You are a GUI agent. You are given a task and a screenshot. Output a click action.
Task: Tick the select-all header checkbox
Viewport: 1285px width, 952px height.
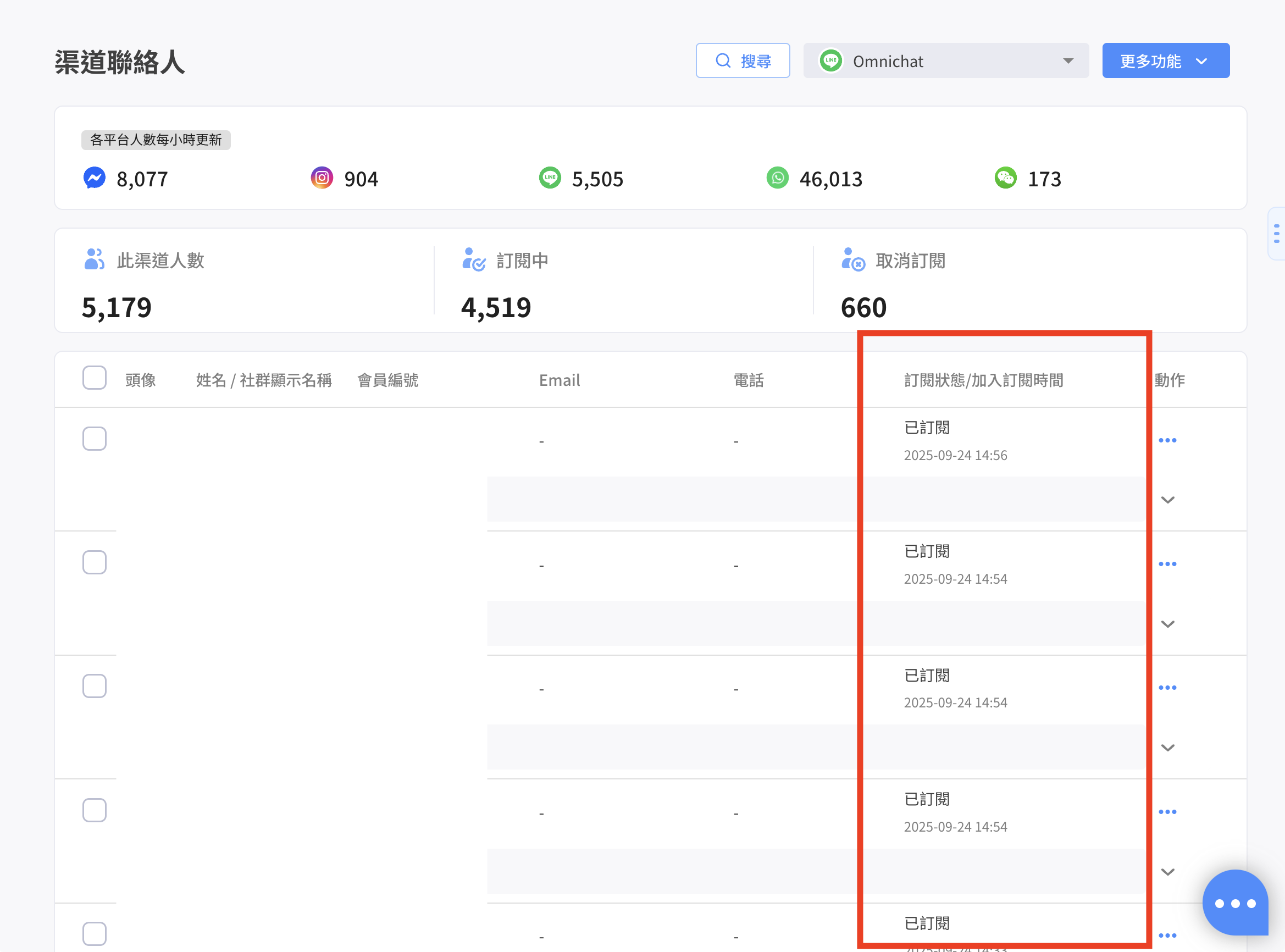click(x=95, y=378)
